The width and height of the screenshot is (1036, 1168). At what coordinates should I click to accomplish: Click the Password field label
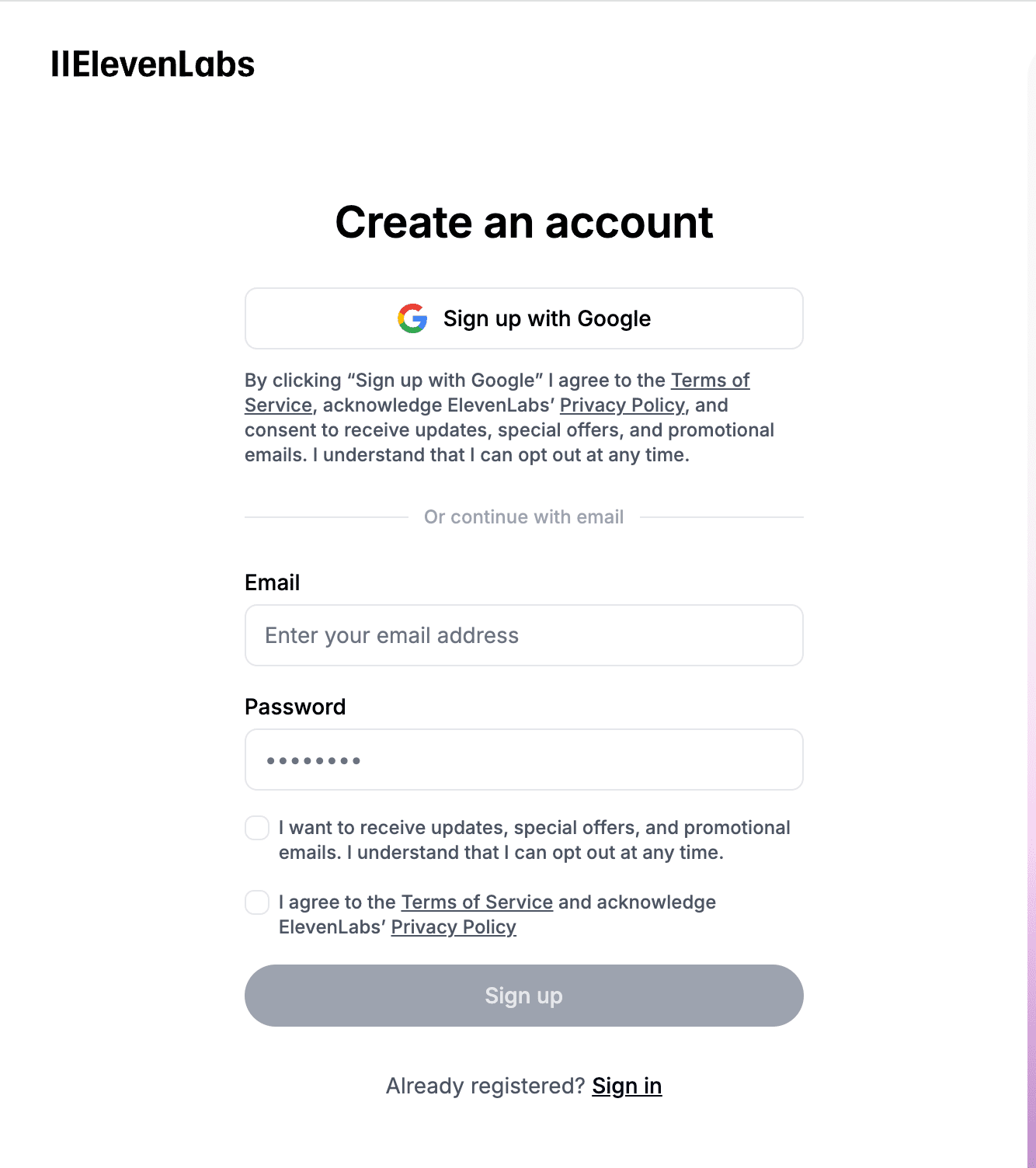(295, 707)
